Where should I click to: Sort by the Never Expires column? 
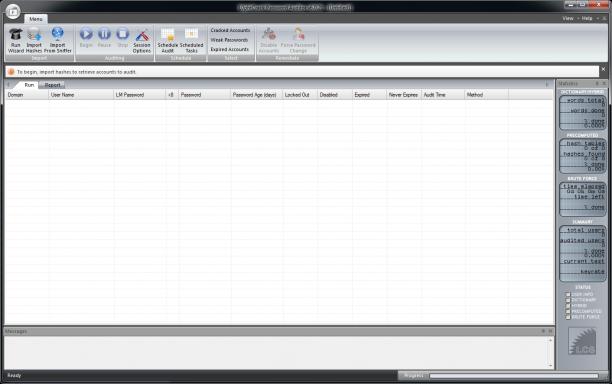404,95
